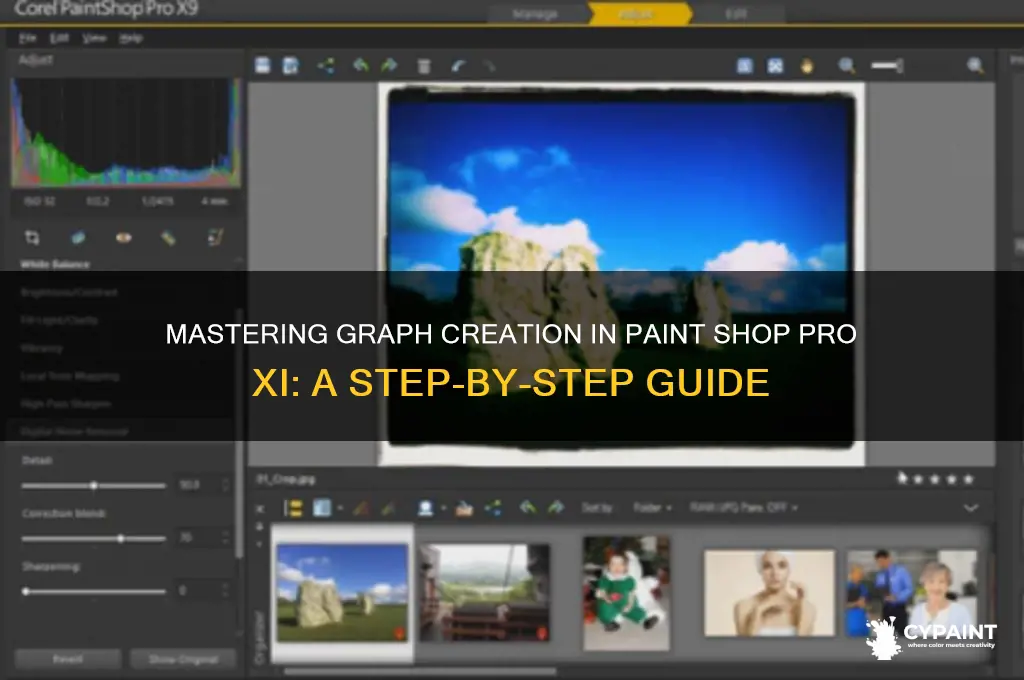Select the baby in green outfit thumbnail
Viewport: 1024px width, 680px height.
pyautogui.click(x=626, y=593)
